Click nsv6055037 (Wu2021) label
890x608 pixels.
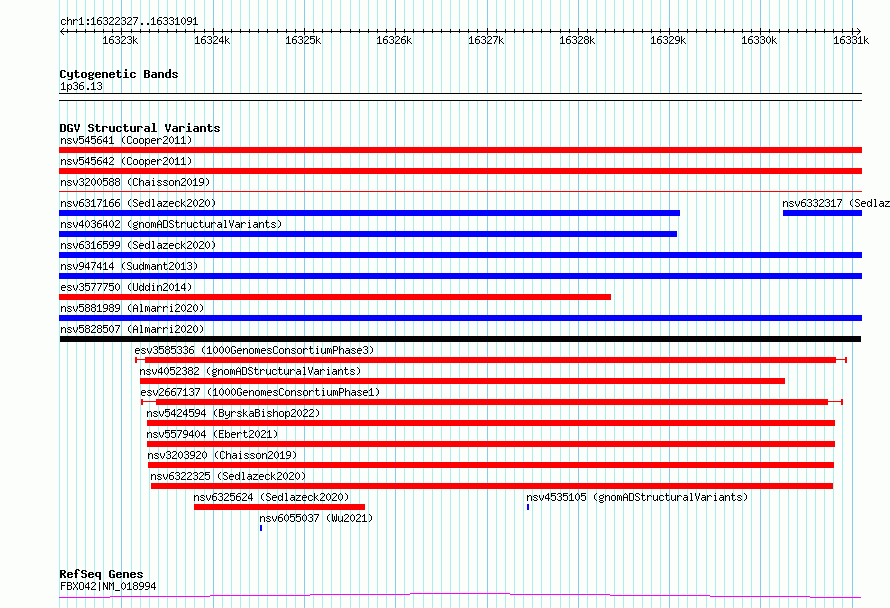[x=316, y=518]
